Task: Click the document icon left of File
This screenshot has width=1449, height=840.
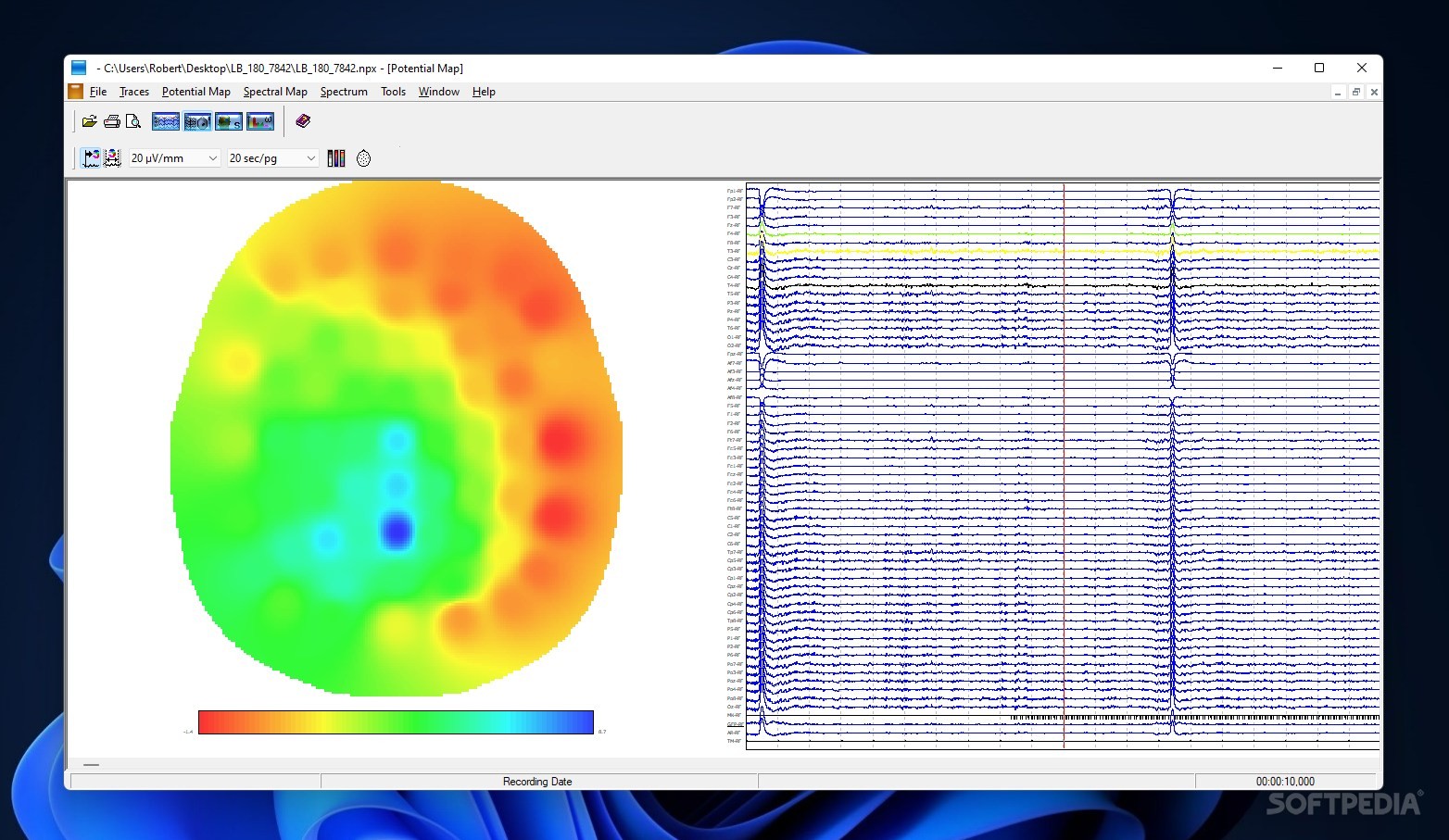Action: (x=75, y=92)
